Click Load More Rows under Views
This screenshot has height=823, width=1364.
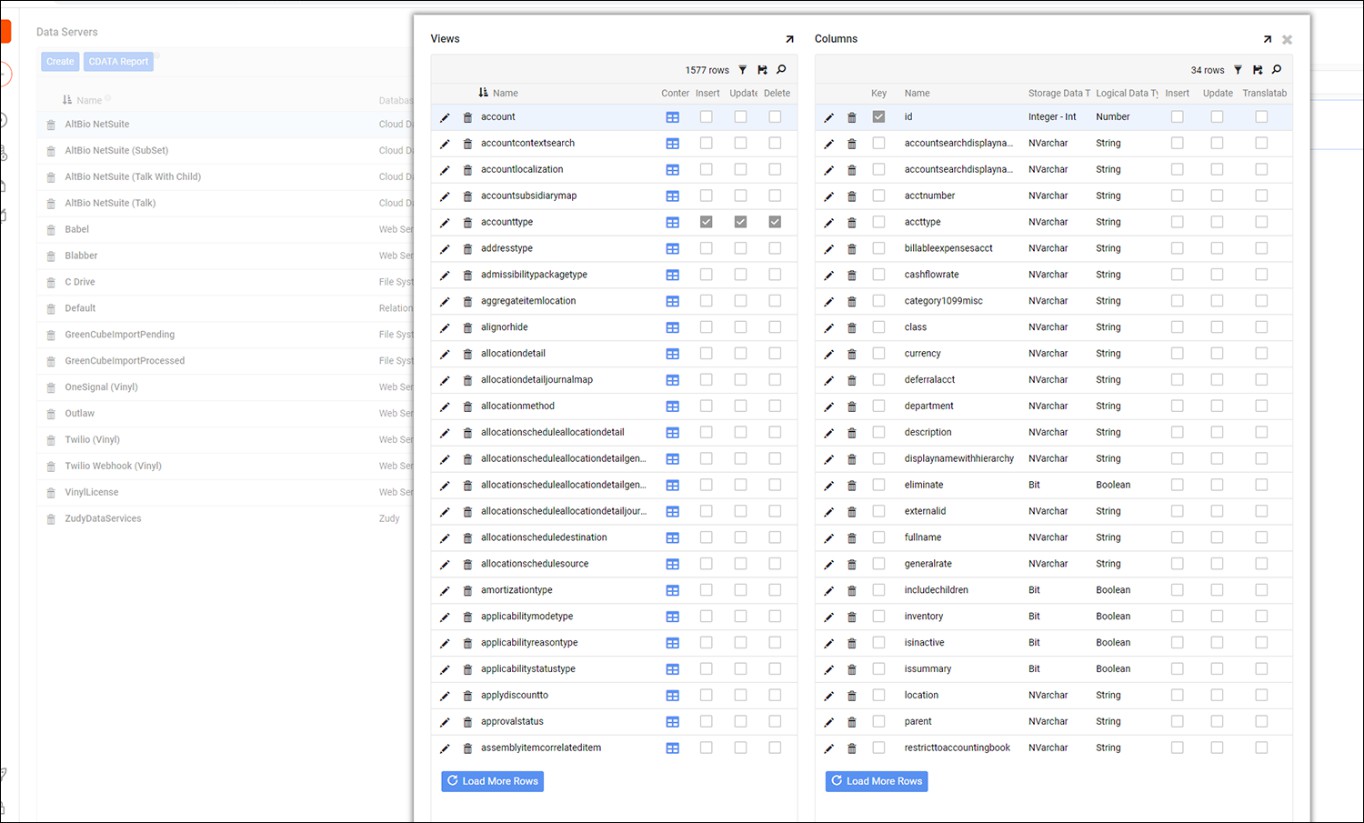pyautogui.click(x=493, y=781)
